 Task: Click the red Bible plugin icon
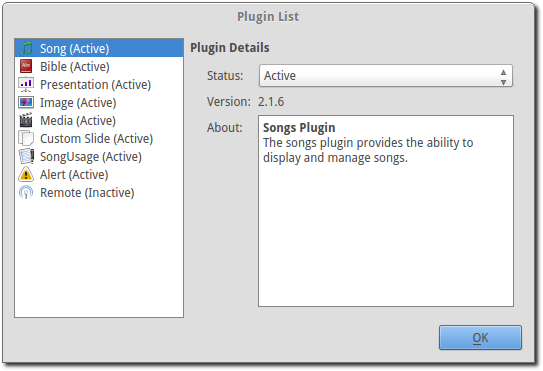point(26,66)
